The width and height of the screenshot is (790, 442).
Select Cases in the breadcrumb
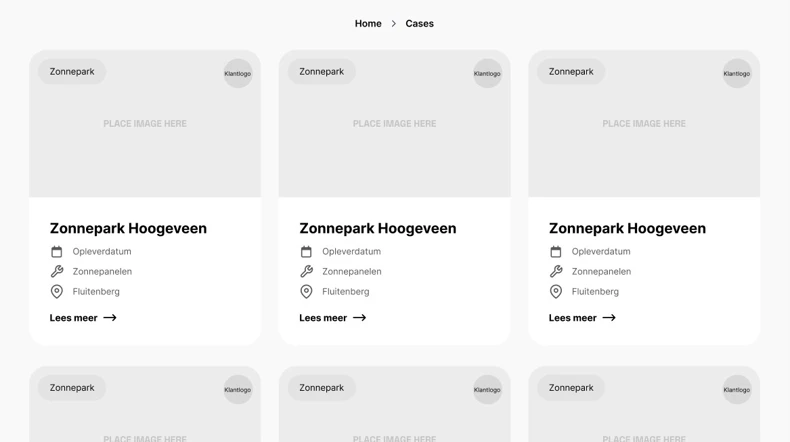(x=419, y=24)
